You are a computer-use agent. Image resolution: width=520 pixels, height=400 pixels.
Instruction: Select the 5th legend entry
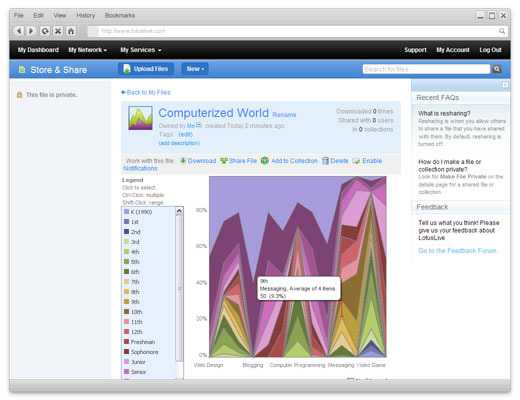tap(132, 262)
